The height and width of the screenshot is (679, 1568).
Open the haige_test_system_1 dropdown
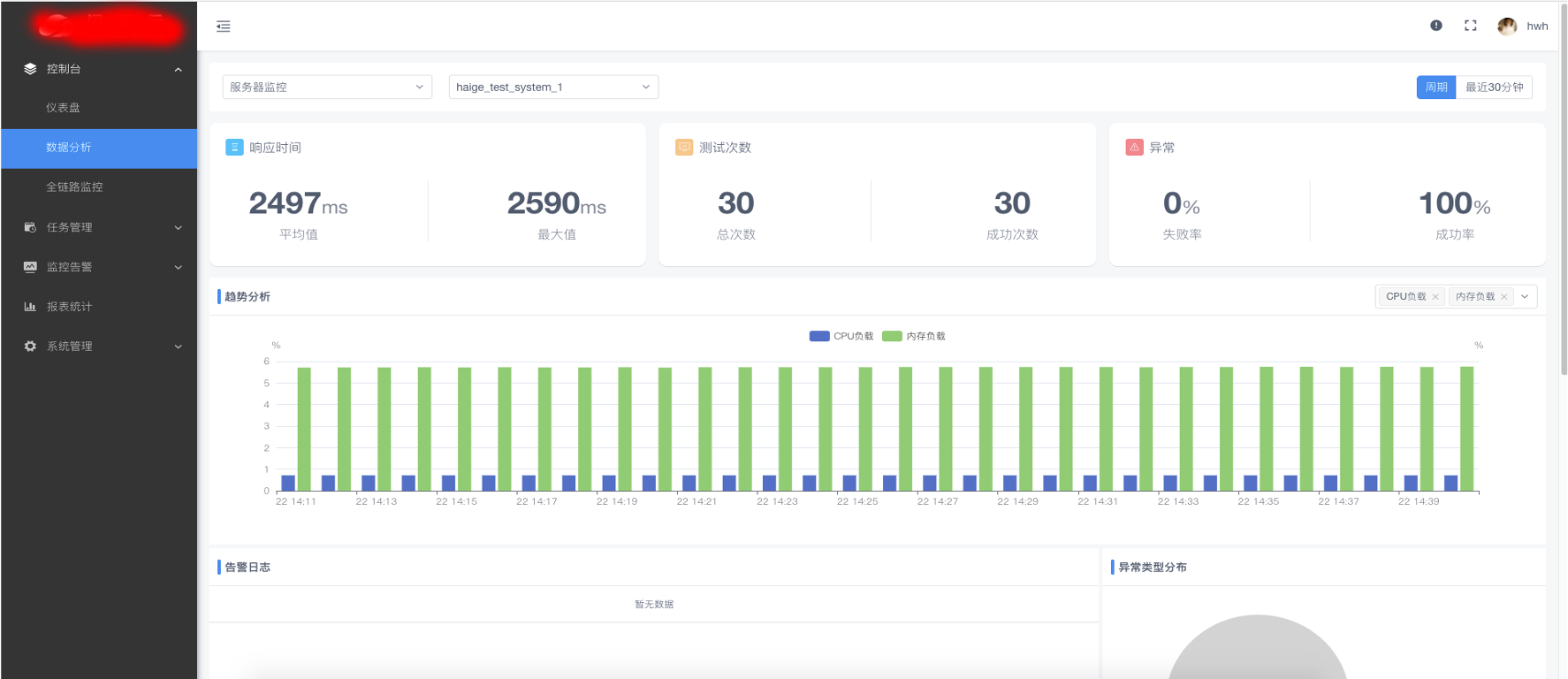tap(553, 87)
